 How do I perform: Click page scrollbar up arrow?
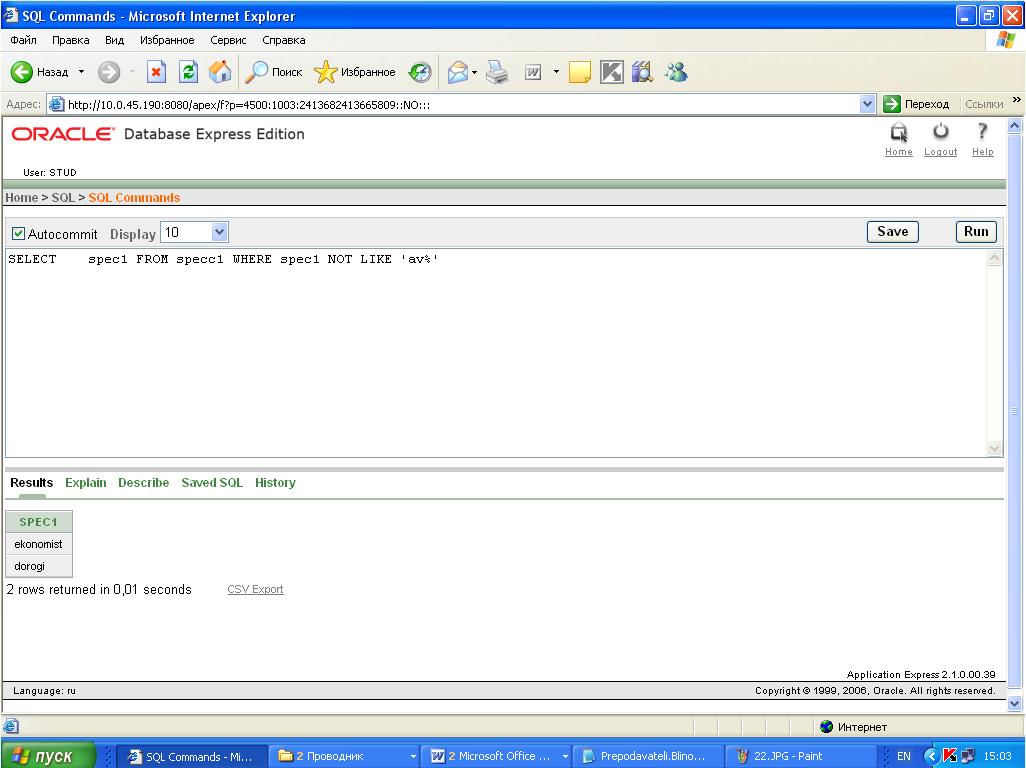pyautogui.click(x=1014, y=126)
